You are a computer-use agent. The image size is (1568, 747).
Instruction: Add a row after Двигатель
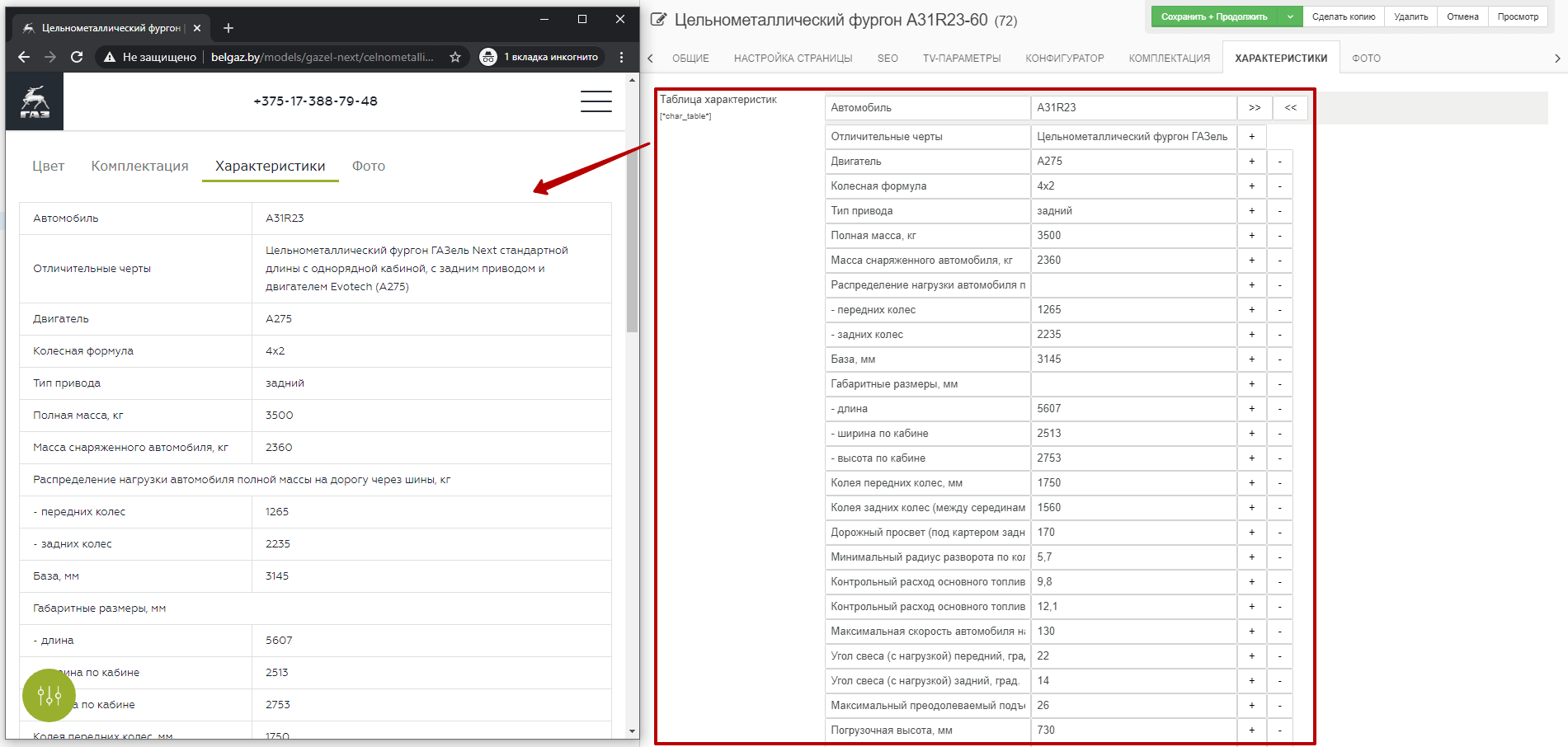point(1251,162)
